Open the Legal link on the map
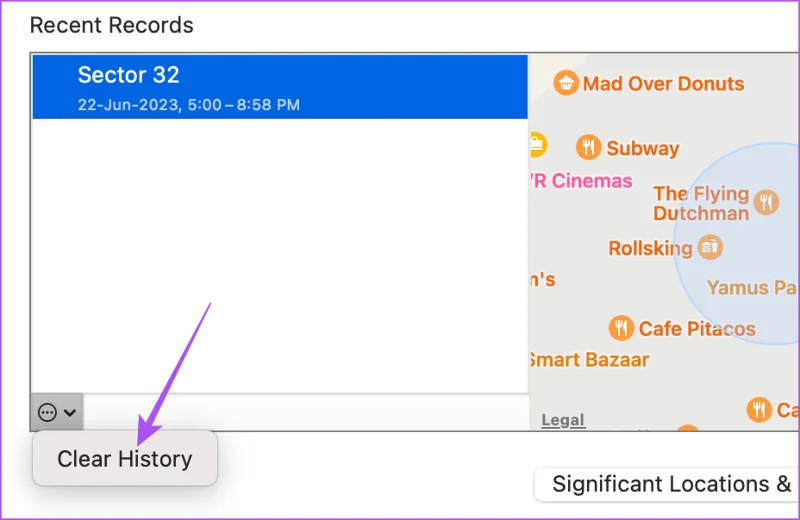Screen dimensions: 800x520 click(563, 420)
